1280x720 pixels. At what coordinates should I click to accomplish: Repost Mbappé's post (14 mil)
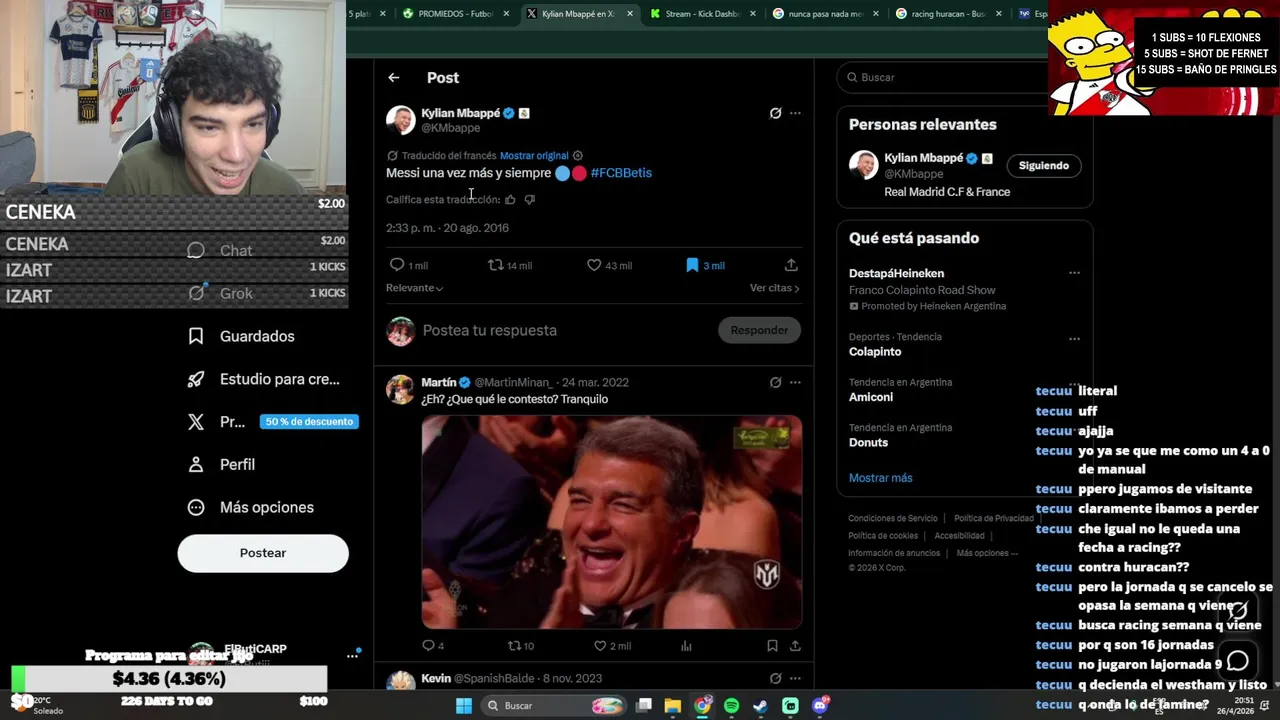click(509, 265)
